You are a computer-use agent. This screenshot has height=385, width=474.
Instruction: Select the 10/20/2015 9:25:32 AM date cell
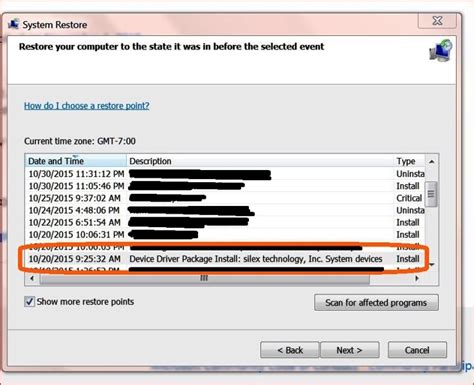75,259
